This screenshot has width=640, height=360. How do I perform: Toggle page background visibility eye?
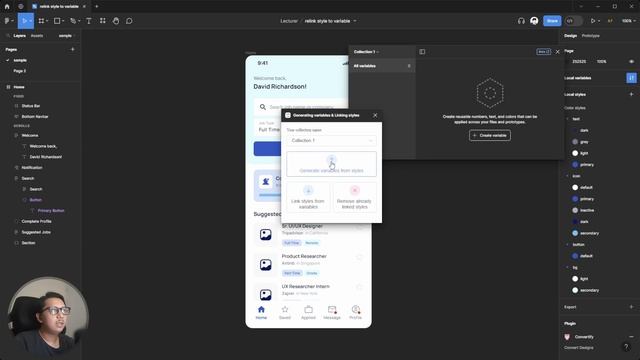(x=631, y=62)
